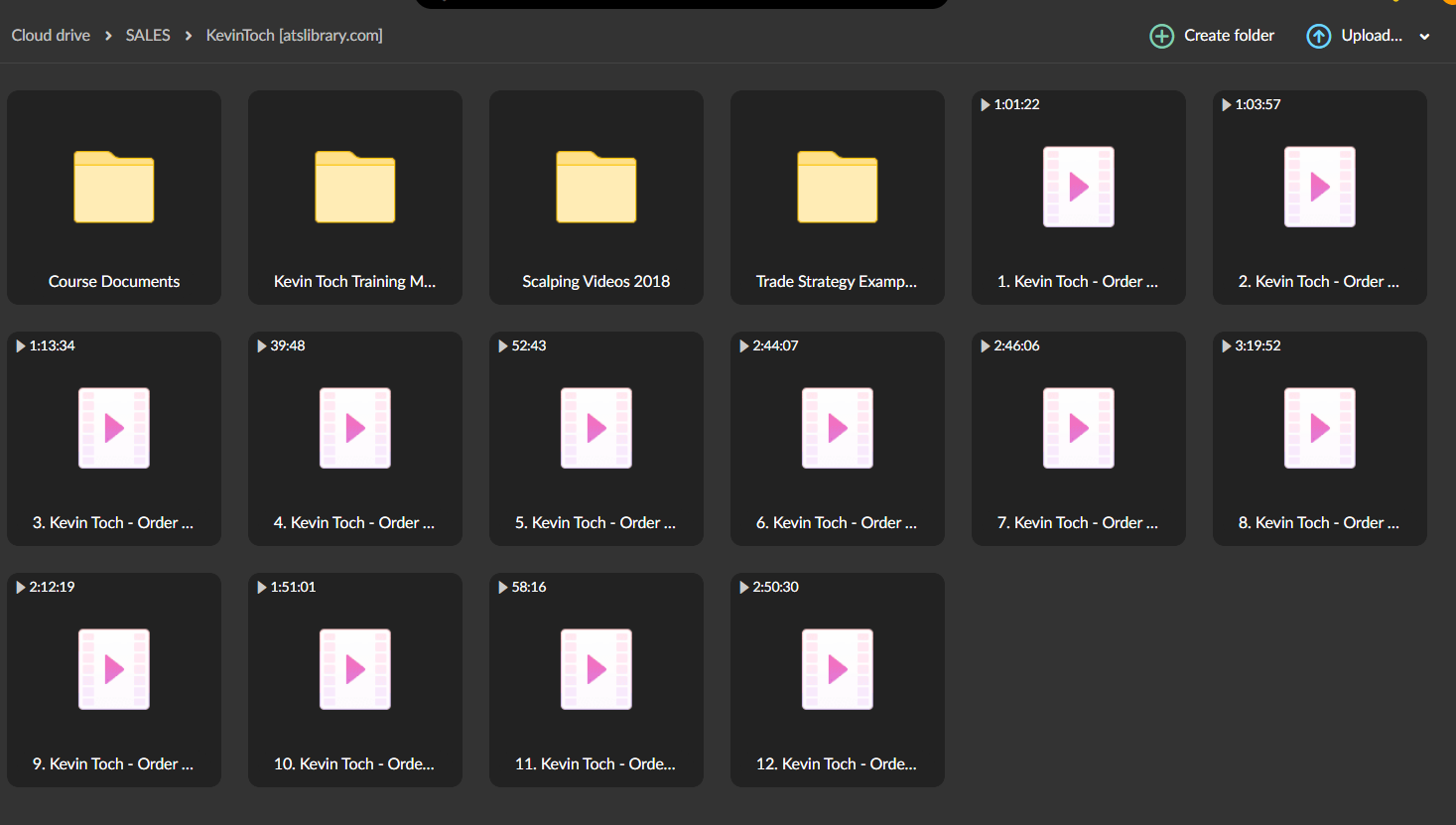
Task: Click video icon of 5. Kevin Toch - Order
Action: (x=596, y=428)
